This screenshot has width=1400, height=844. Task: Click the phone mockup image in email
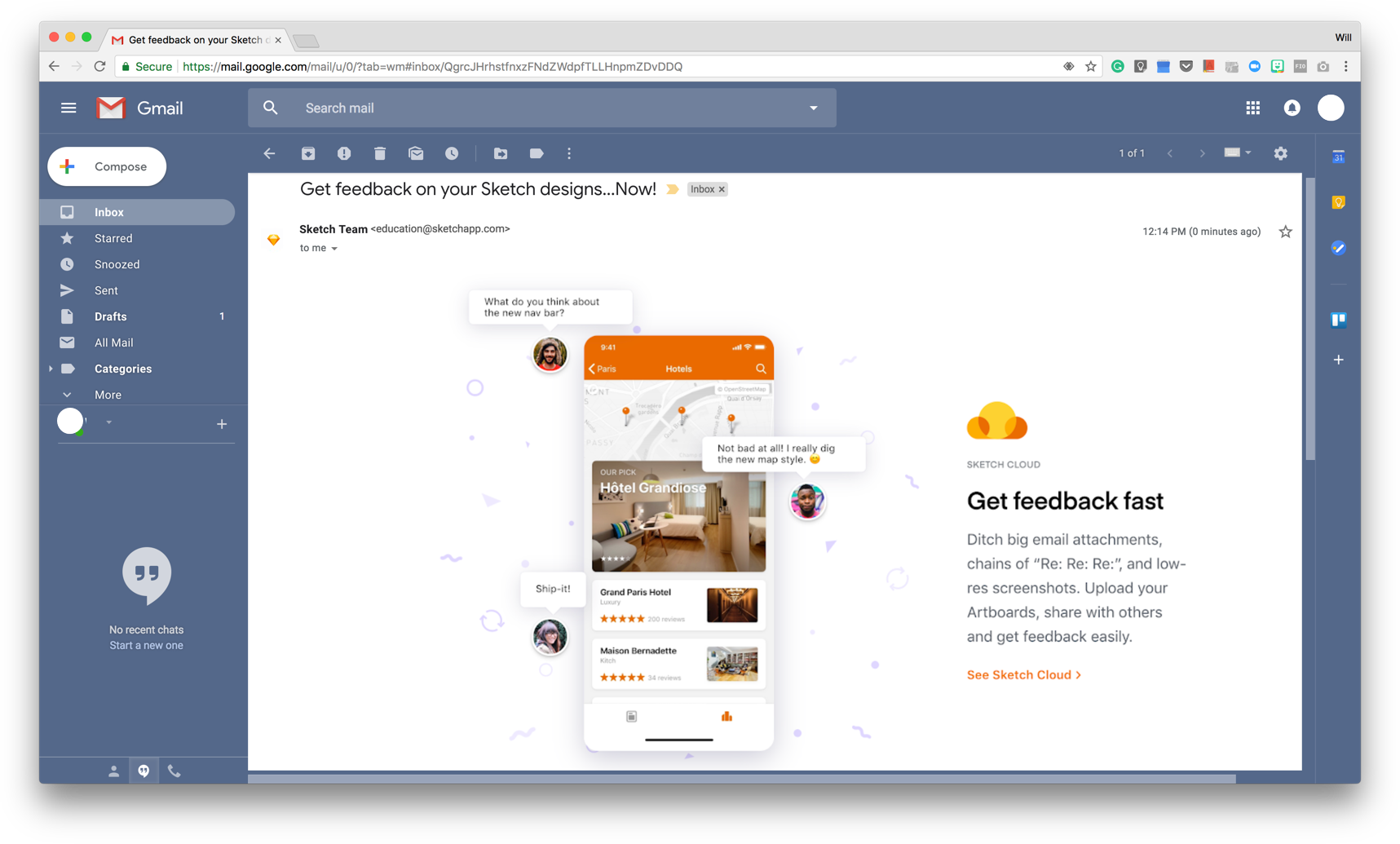[678, 543]
